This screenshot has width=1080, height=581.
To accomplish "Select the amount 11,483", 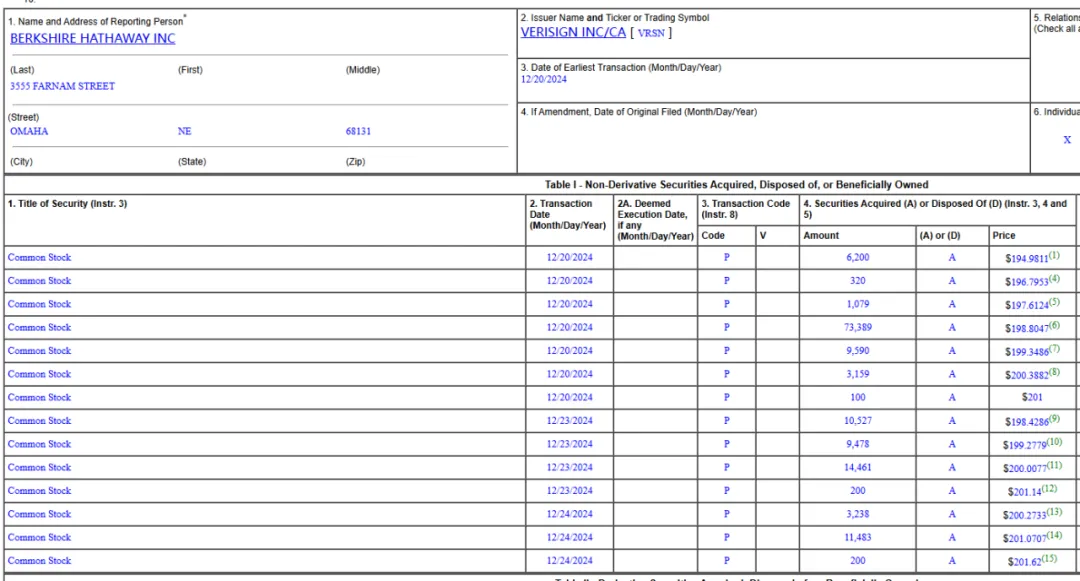I will click(858, 538).
